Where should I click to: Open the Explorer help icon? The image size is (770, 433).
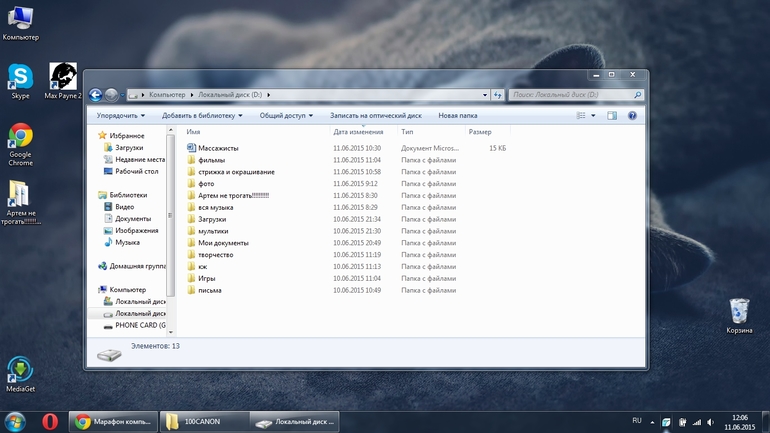coord(632,115)
